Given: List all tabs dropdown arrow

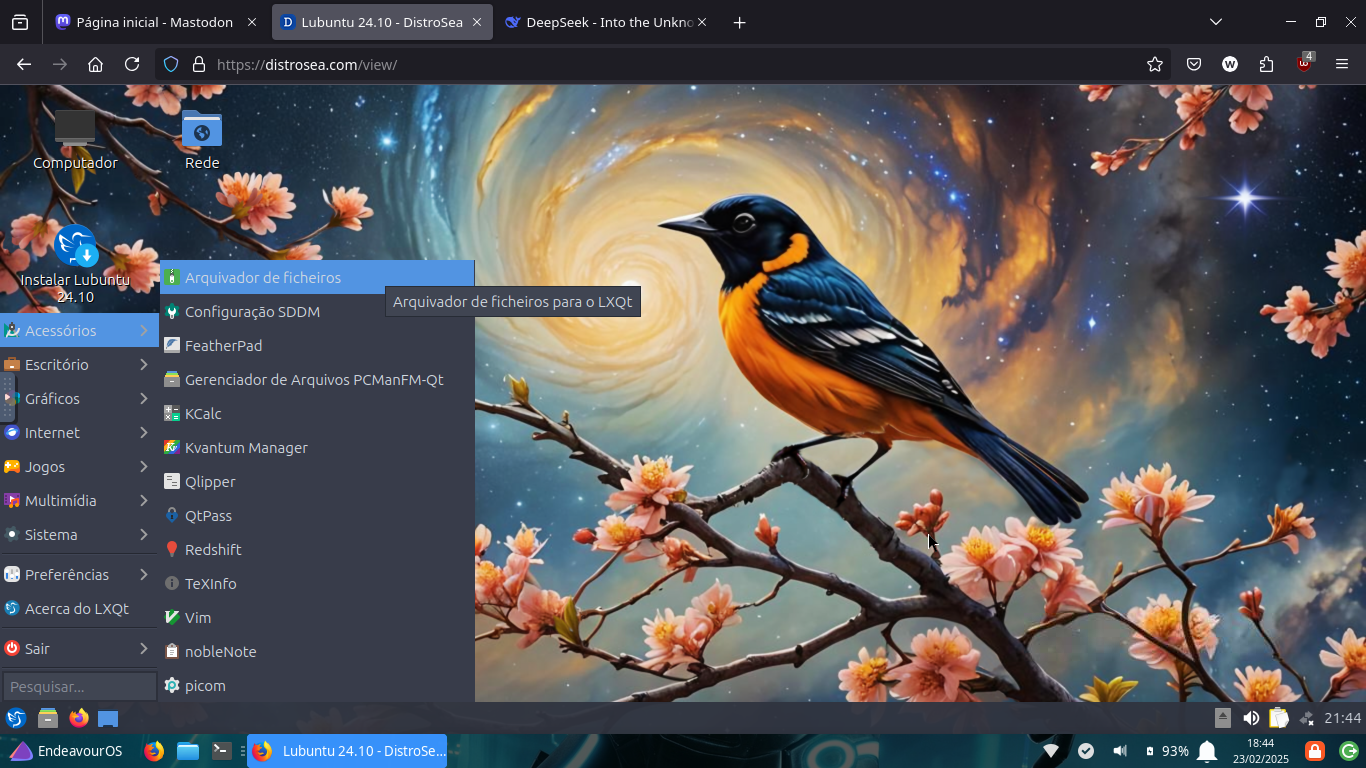Looking at the screenshot, I should point(1216,22).
